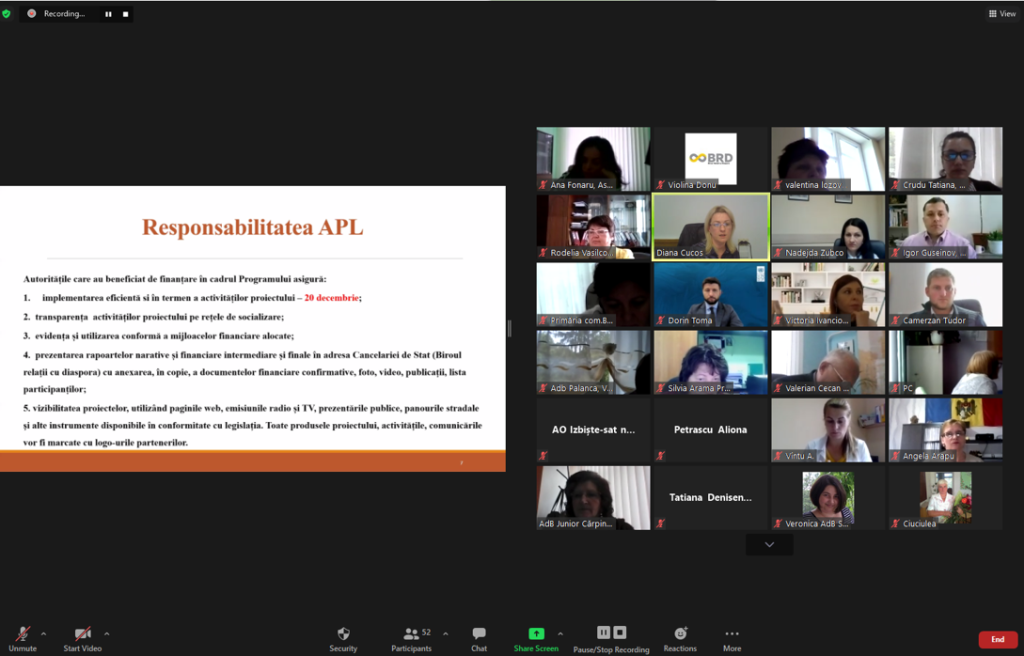The height and width of the screenshot is (656, 1024).
Task: Open the Chat bubble icon
Action: pos(479,633)
